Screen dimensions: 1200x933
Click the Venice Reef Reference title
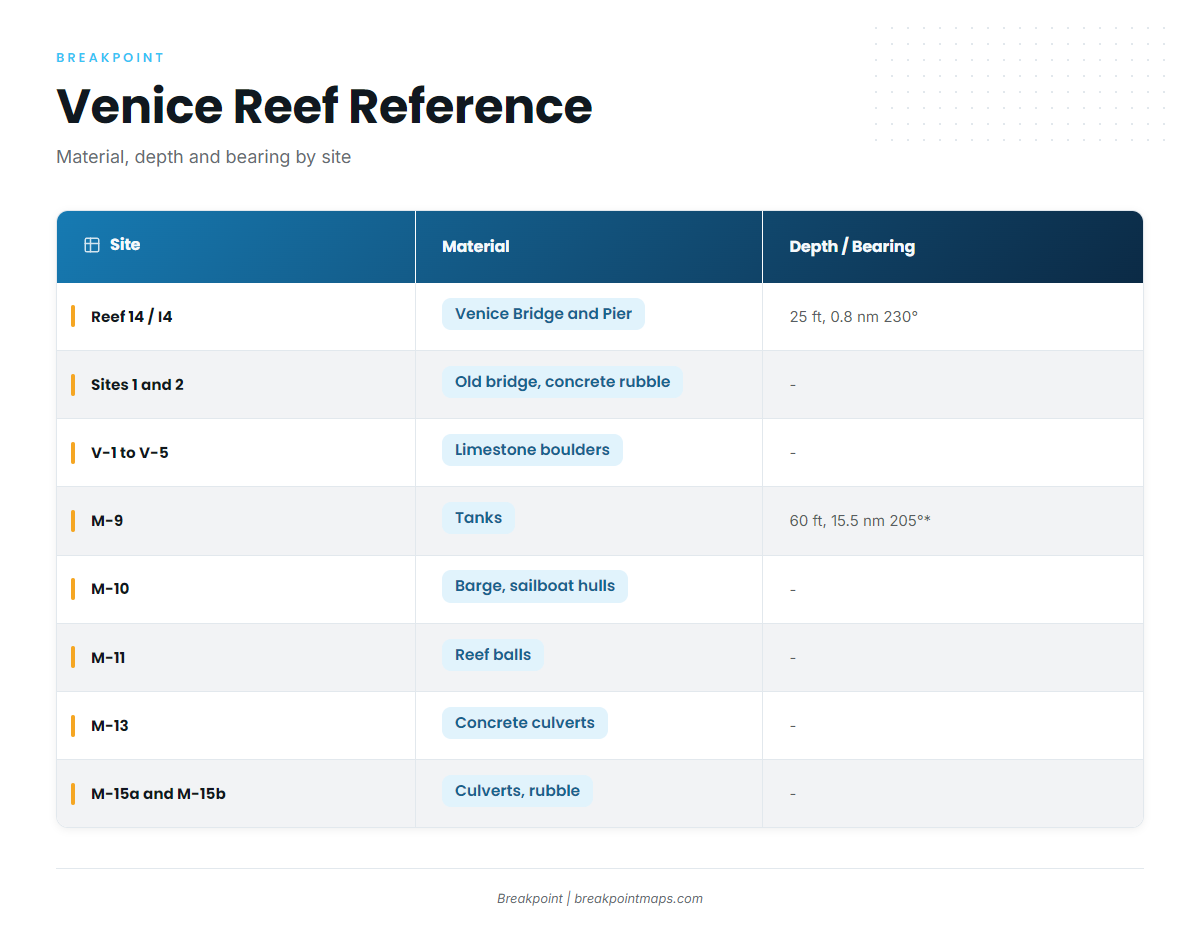324,105
